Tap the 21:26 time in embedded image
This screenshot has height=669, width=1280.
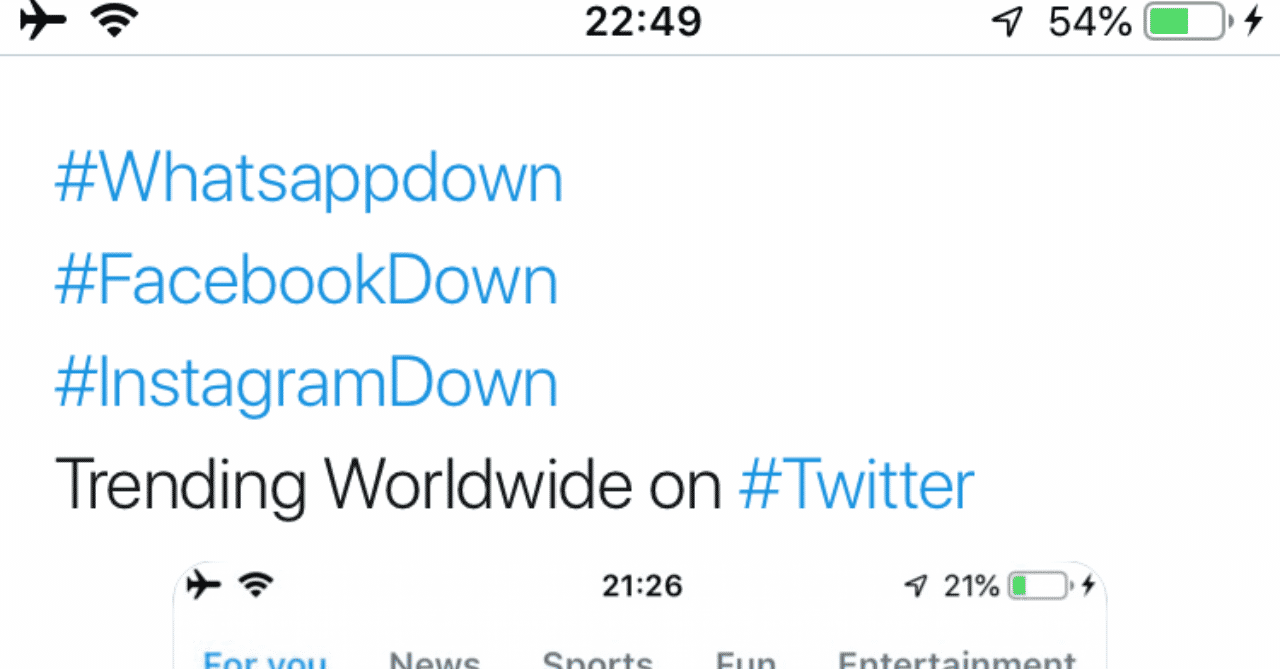[642, 586]
